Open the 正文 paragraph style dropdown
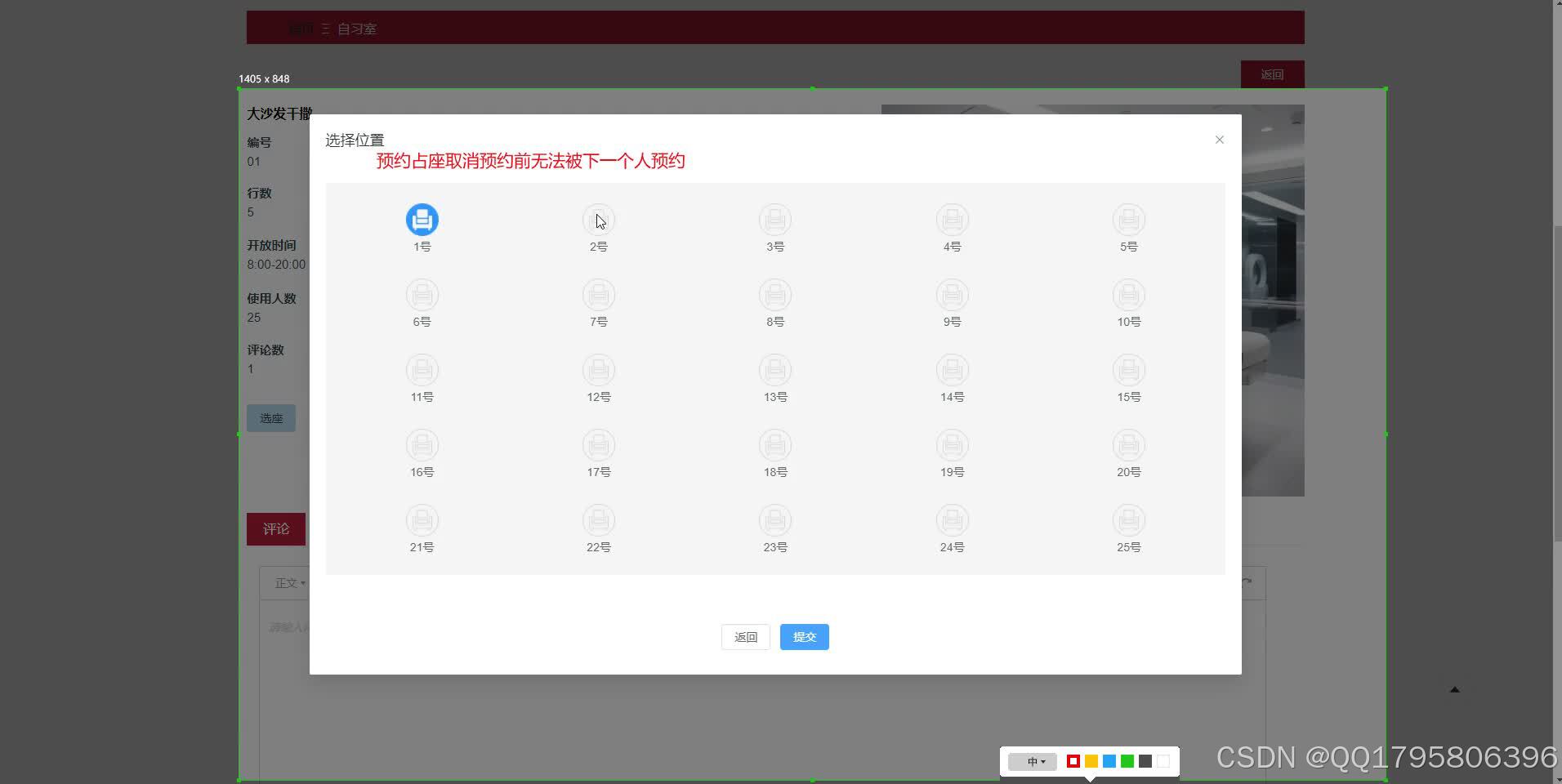Screen dimensions: 1562x784 click(x=288, y=582)
